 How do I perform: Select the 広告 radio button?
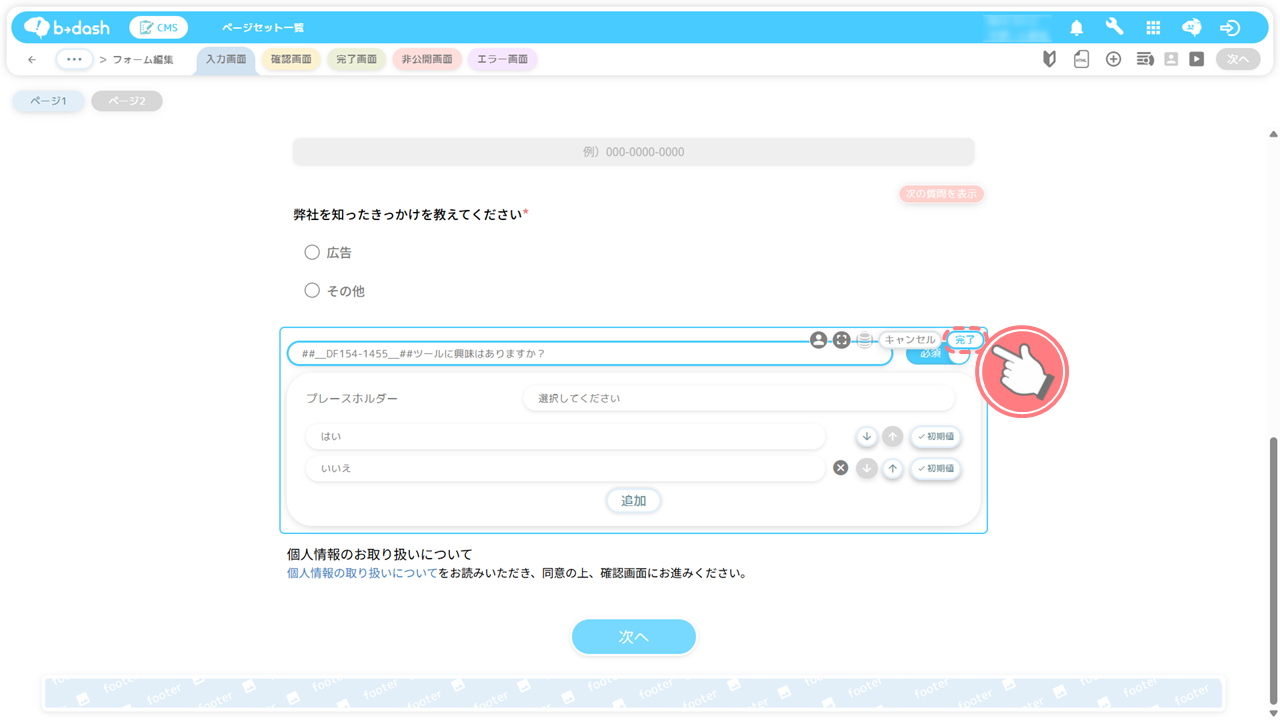pyautogui.click(x=312, y=253)
